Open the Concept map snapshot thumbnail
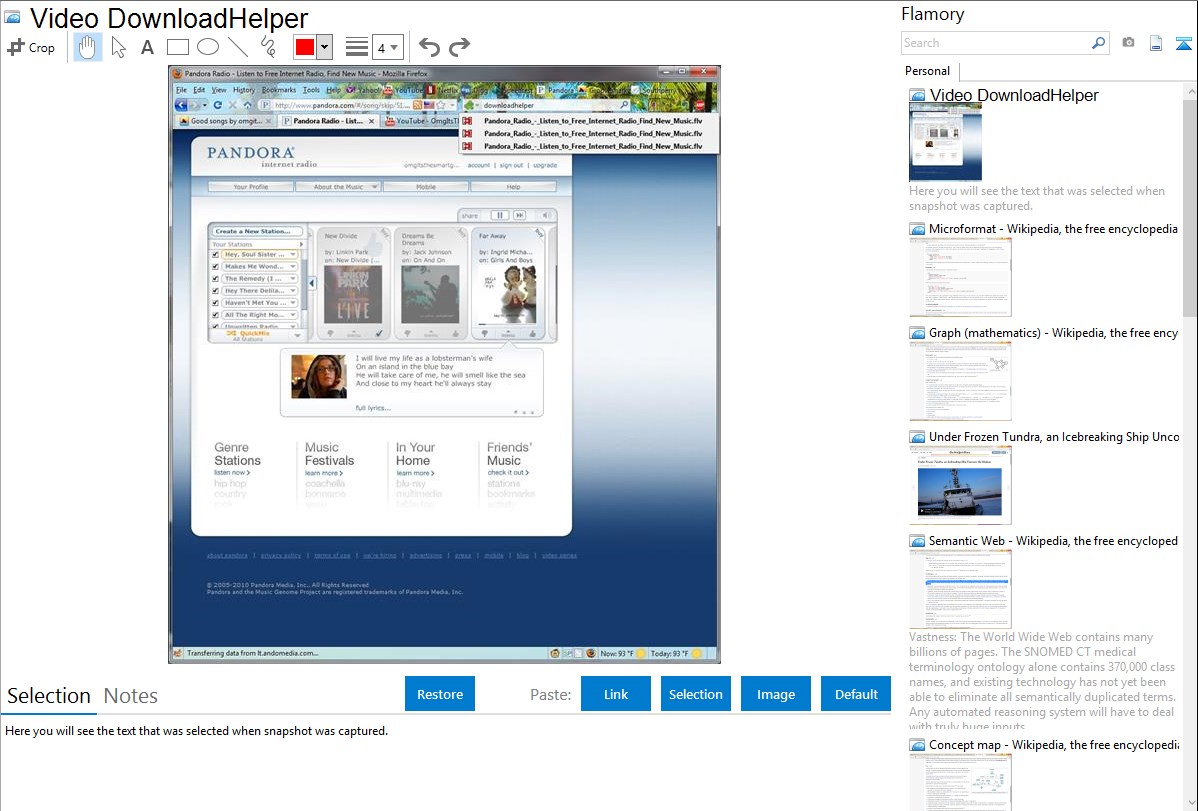This screenshot has width=1198, height=811. 960,782
